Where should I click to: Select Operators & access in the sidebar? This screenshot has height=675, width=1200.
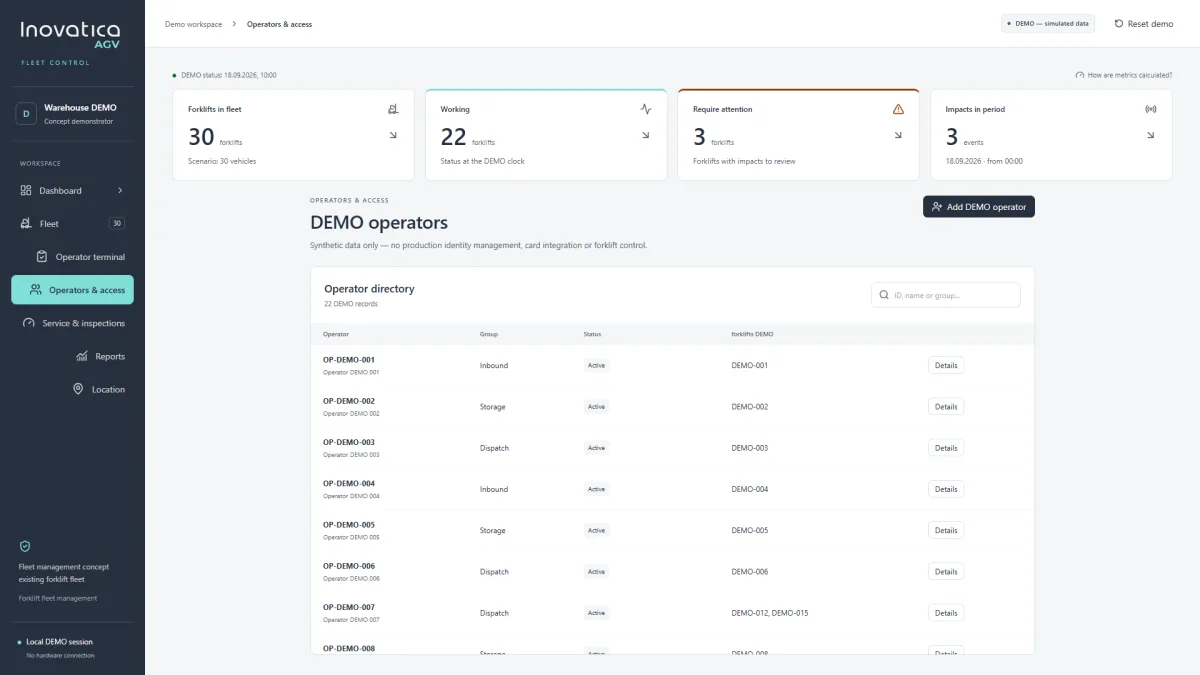pyautogui.click(x=72, y=290)
